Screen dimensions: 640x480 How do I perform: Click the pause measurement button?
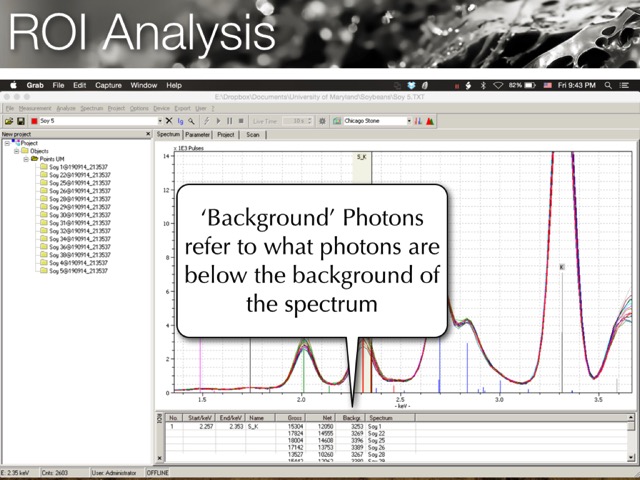(229, 121)
